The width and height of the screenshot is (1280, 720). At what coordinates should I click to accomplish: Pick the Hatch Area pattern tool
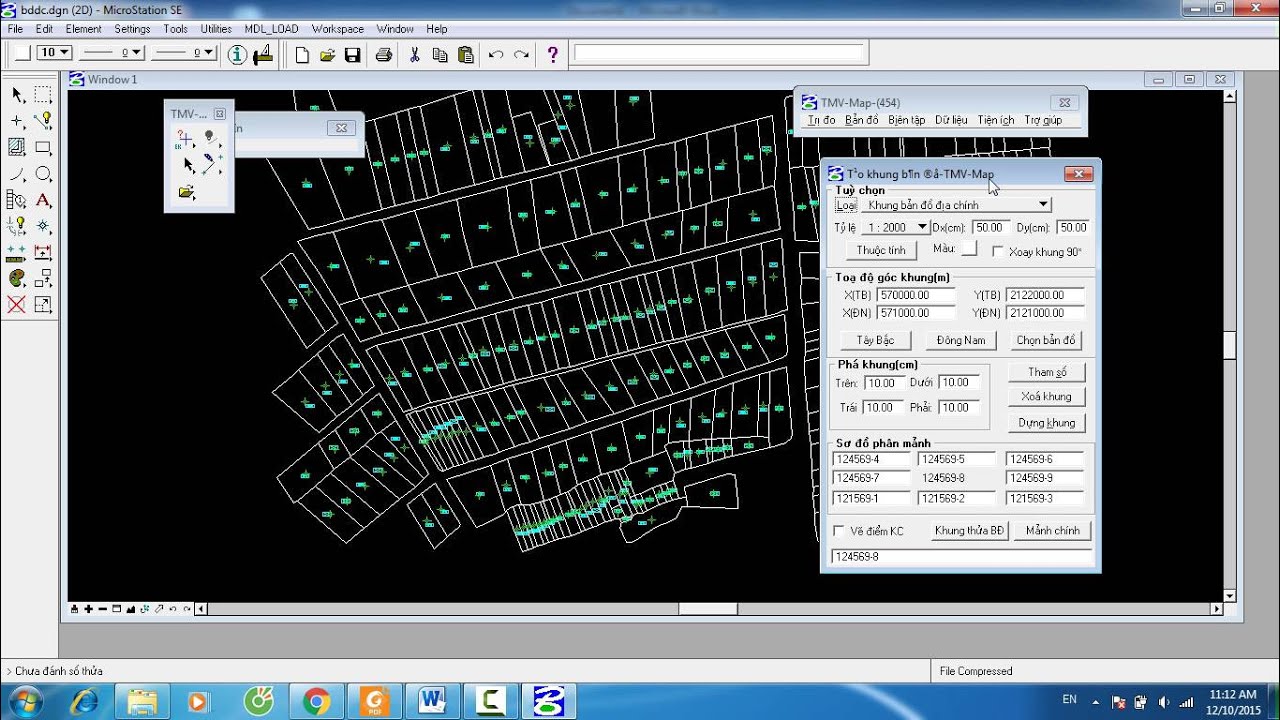point(17,147)
